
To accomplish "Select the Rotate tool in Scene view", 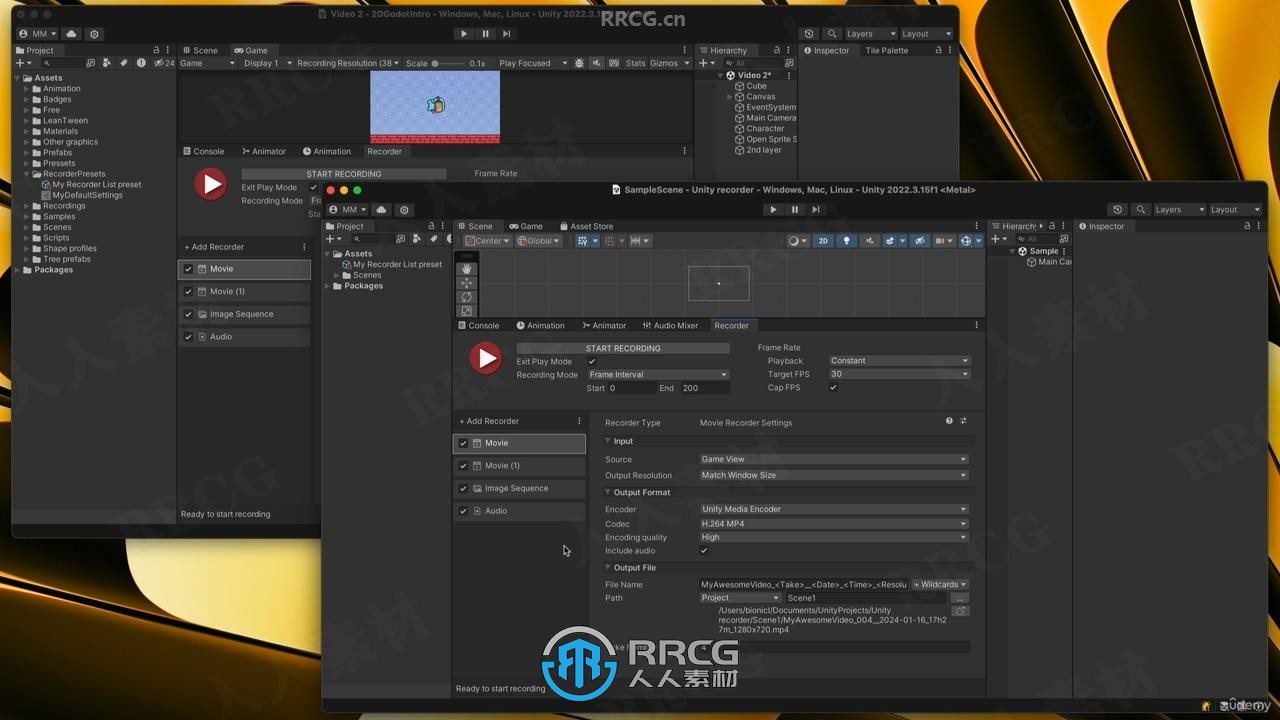I will pos(467,297).
